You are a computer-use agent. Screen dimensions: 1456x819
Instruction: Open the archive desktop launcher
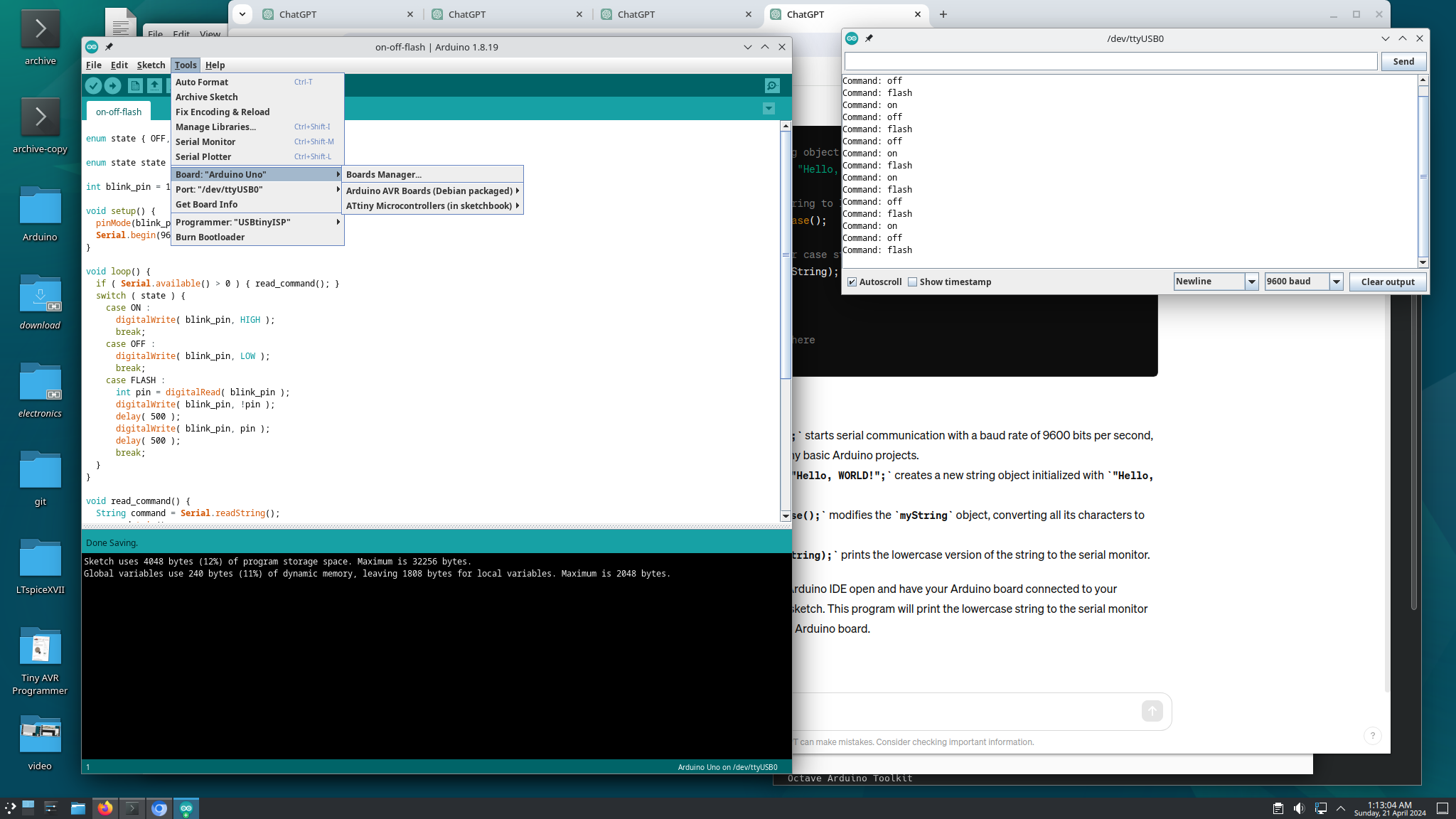[x=41, y=37]
